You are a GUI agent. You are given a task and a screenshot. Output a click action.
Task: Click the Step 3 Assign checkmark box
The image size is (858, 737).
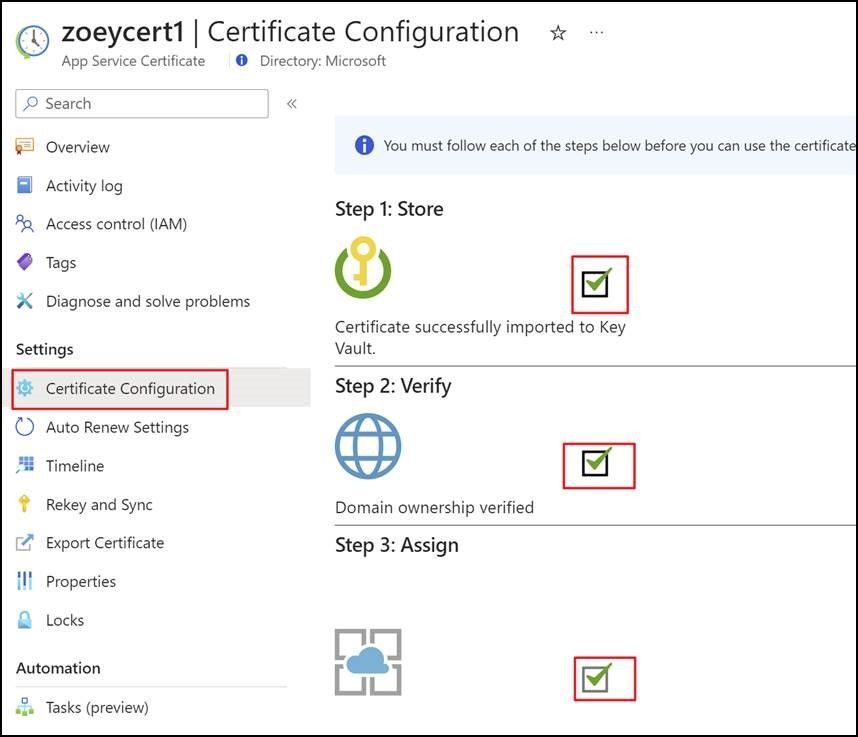596,678
